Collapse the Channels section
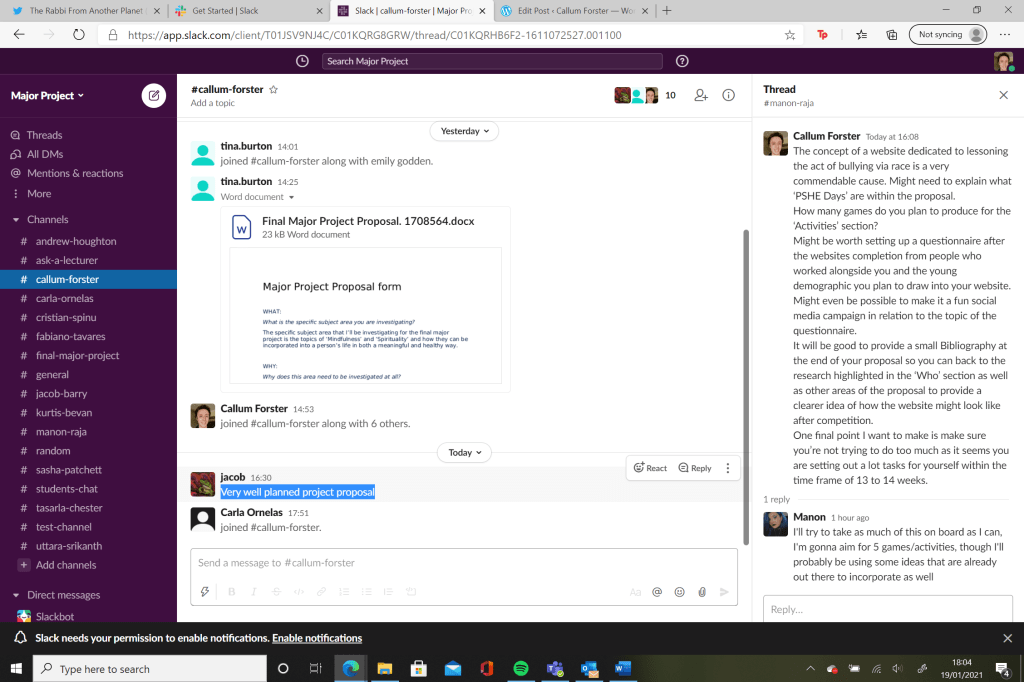This screenshot has height=682, width=1024. pos(16,220)
